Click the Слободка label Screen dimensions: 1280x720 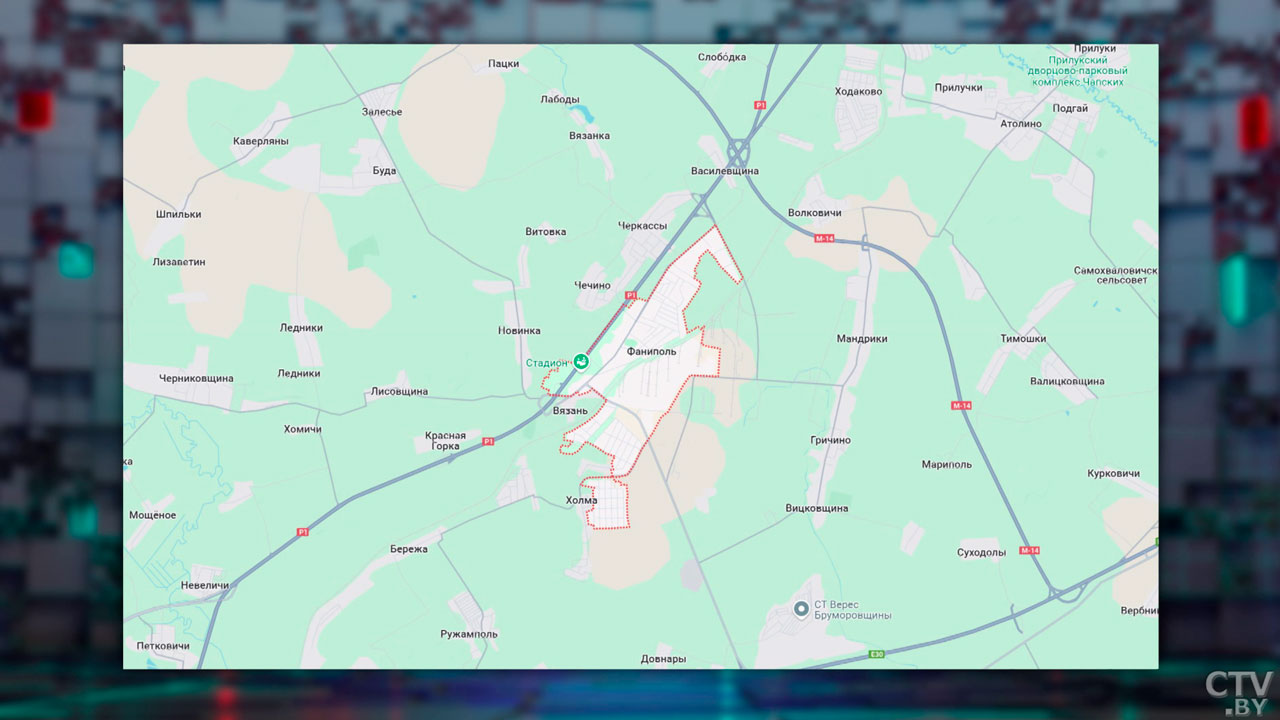722,57
